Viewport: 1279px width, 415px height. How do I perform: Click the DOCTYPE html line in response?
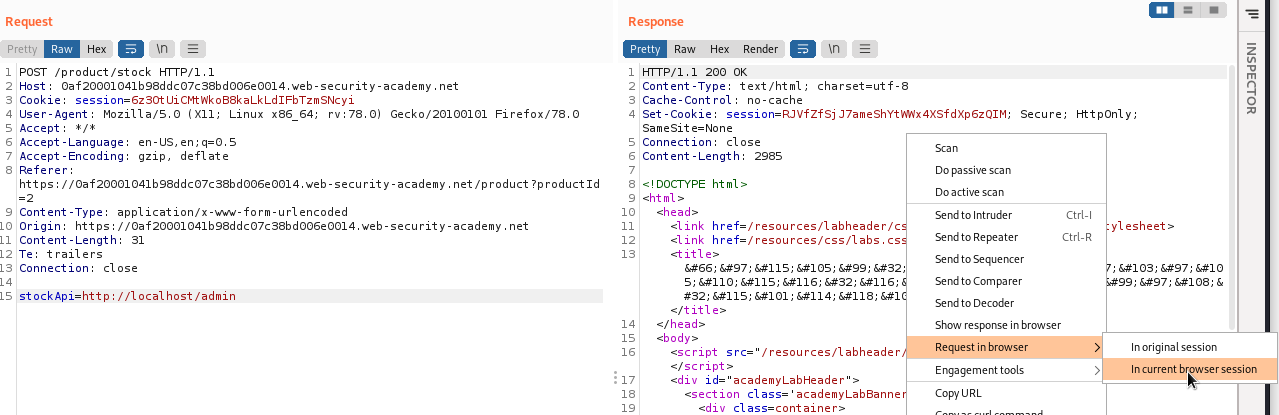point(694,184)
